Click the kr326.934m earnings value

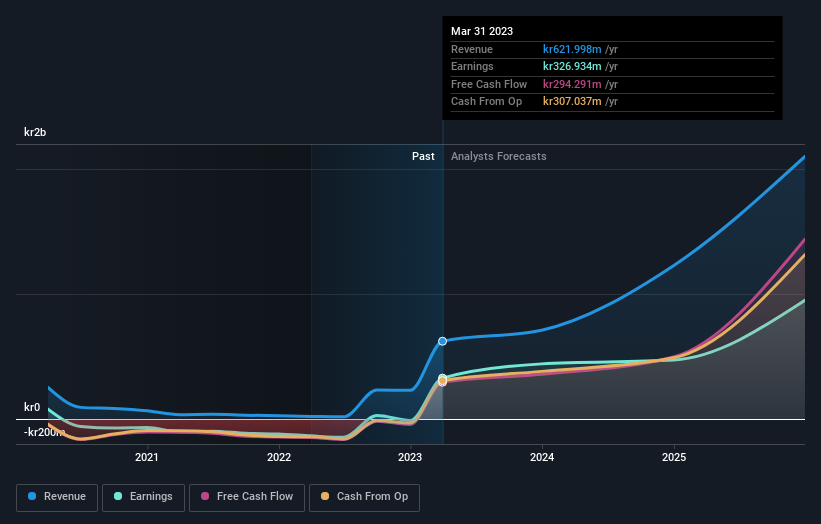click(572, 66)
